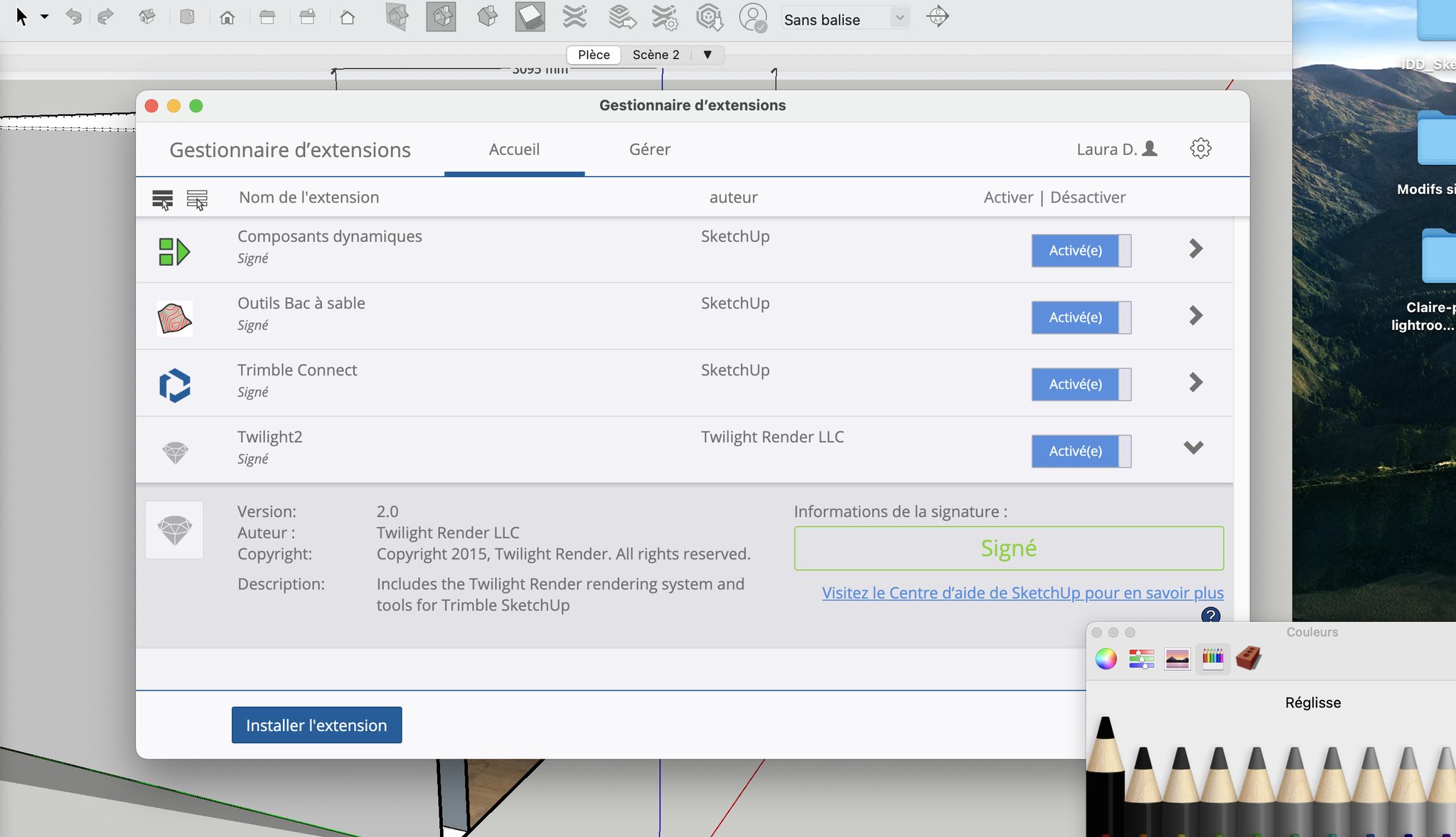Select the arrow Select tool in the toolbar
This screenshot has height=837, width=1456.
[x=21, y=16]
